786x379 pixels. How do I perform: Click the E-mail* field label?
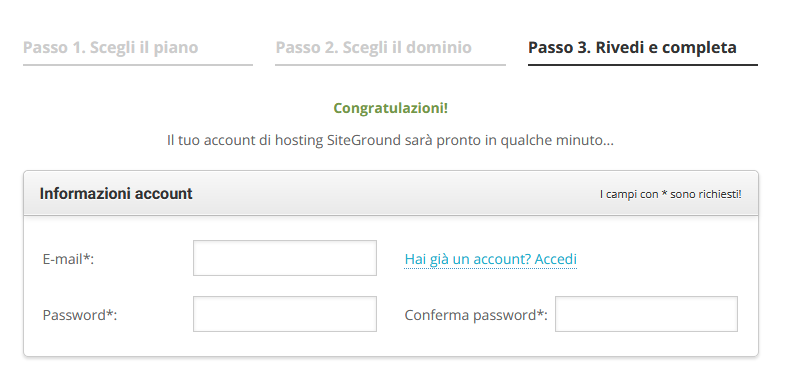pyautogui.click(x=68, y=259)
